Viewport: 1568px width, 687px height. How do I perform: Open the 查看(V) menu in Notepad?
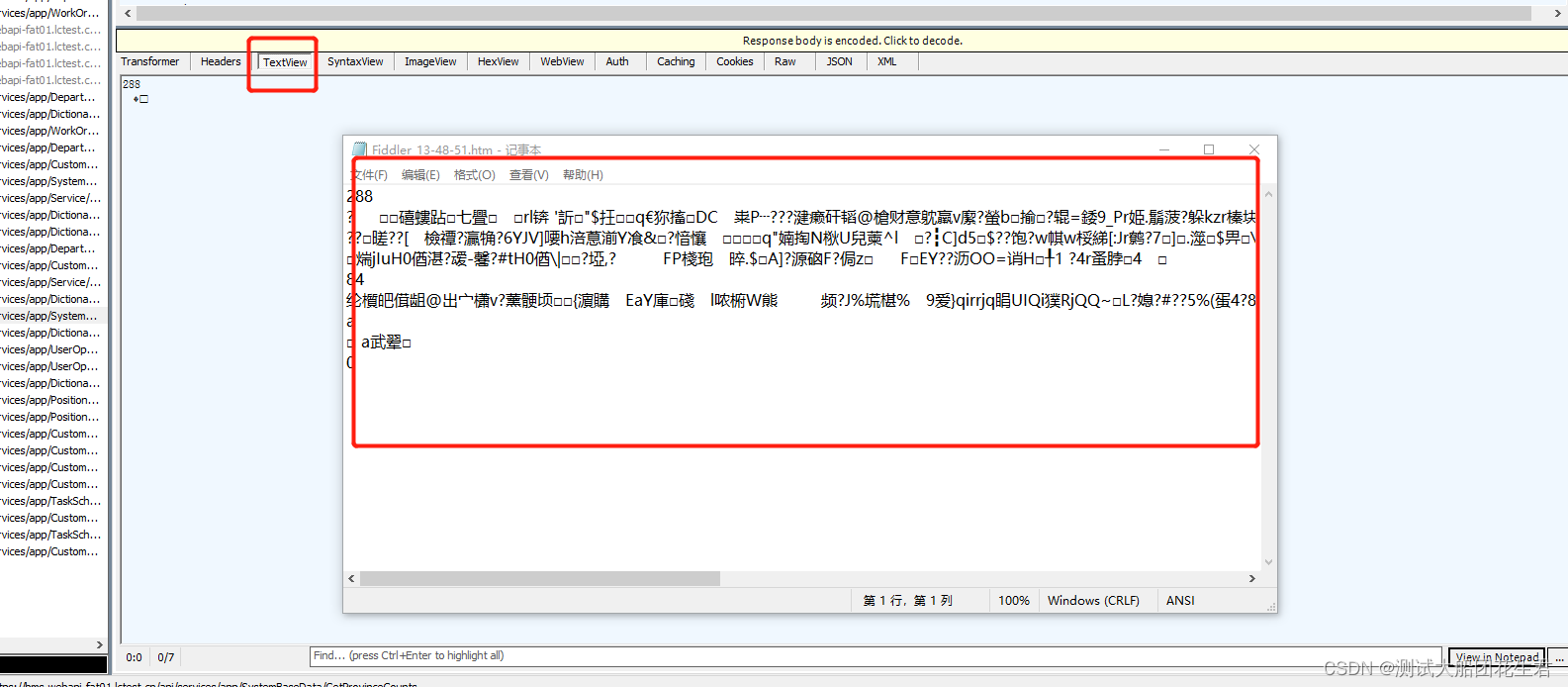tap(528, 175)
